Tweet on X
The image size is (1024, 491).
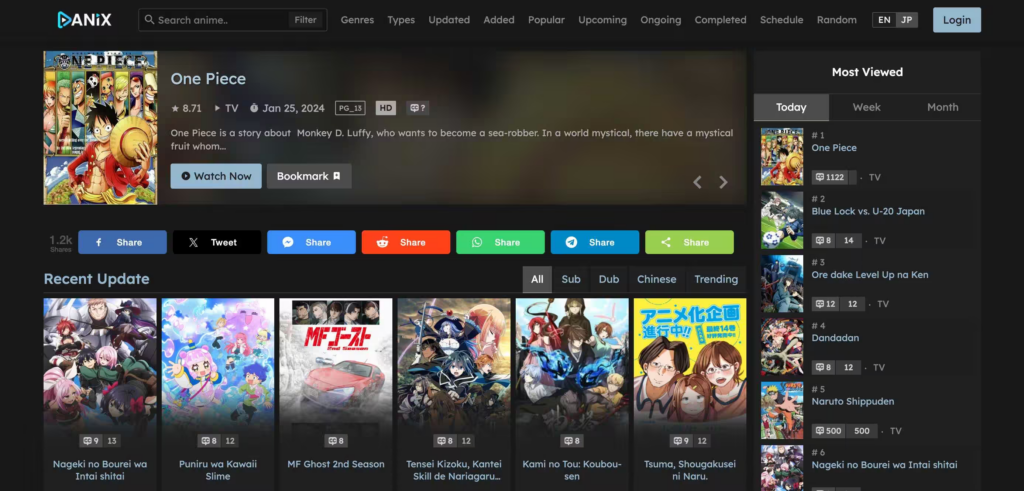pyautogui.click(x=217, y=242)
